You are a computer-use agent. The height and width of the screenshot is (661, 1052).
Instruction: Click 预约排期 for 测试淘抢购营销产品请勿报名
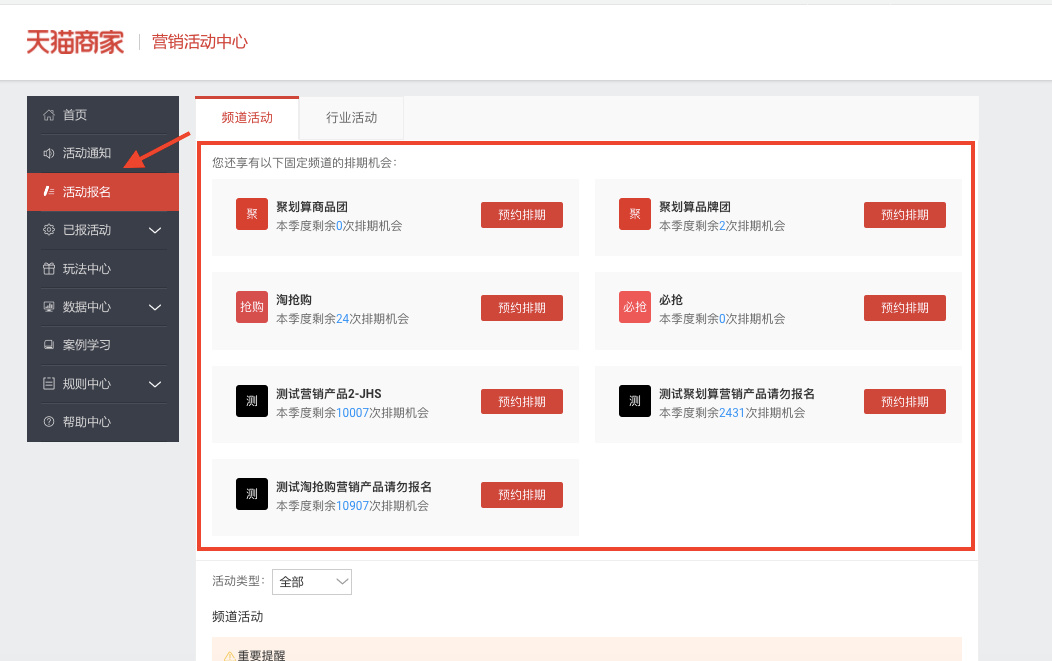tap(522, 495)
